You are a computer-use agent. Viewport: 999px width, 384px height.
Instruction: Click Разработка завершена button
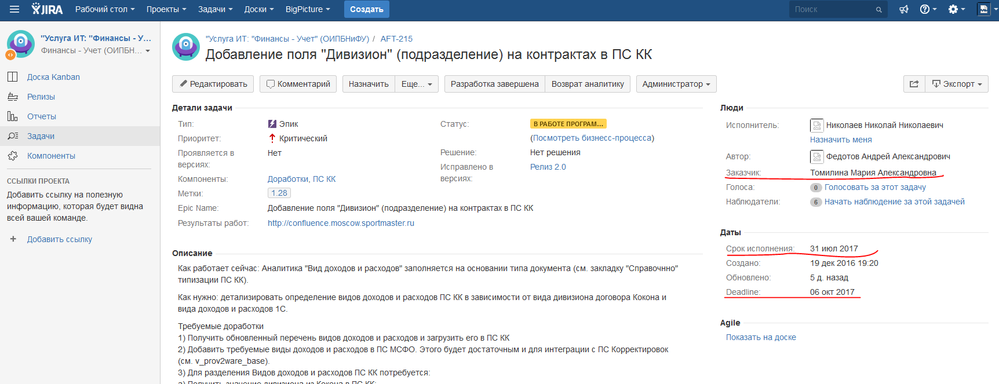[495, 84]
